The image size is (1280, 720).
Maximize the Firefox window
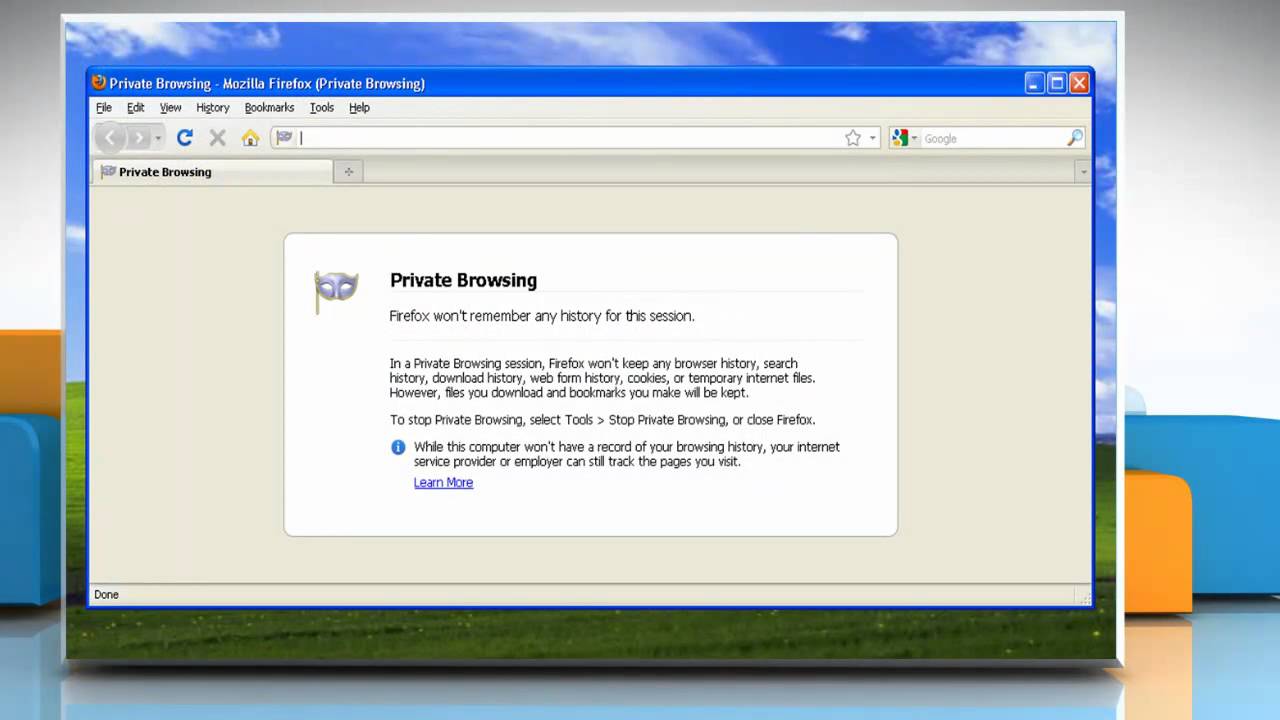click(x=1057, y=83)
